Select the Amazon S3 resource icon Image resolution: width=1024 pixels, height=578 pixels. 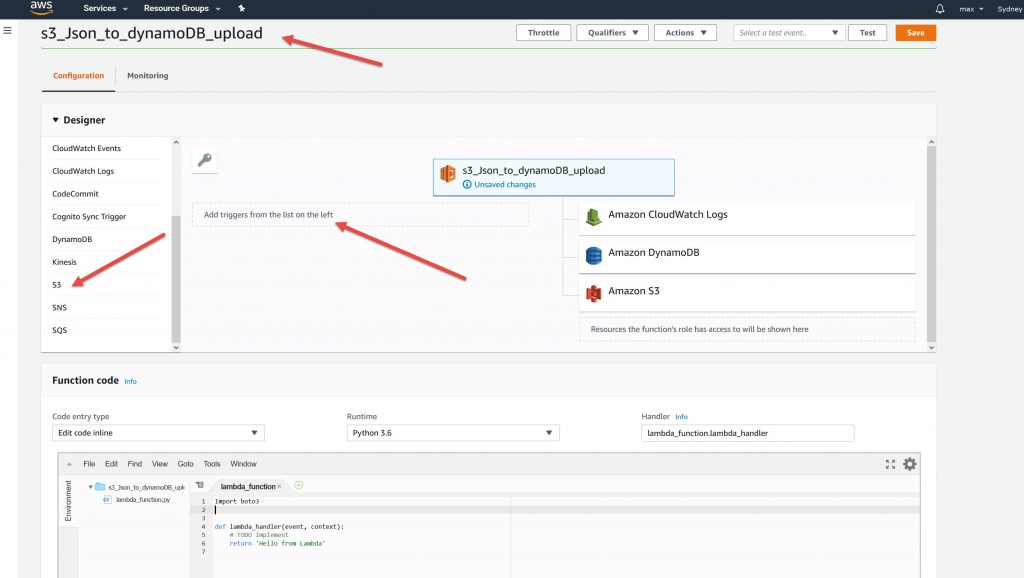(x=594, y=292)
